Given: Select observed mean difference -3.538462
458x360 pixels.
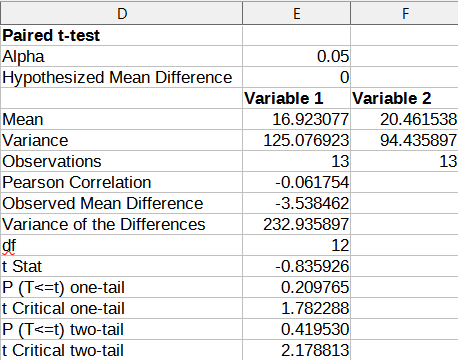Looking at the screenshot, I should tap(296, 203).
